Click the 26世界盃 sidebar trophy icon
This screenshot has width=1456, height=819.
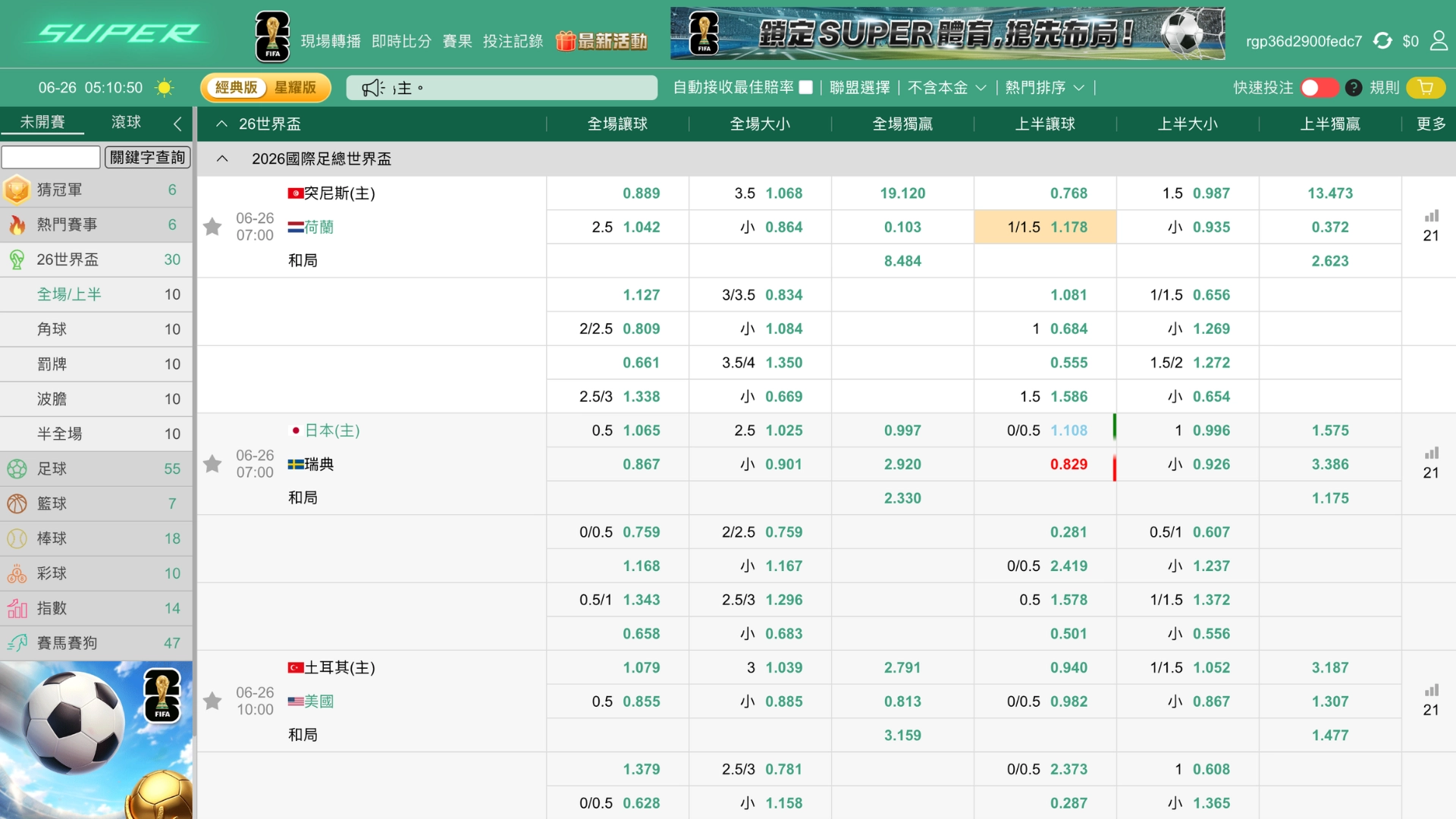tap(17, 259)
